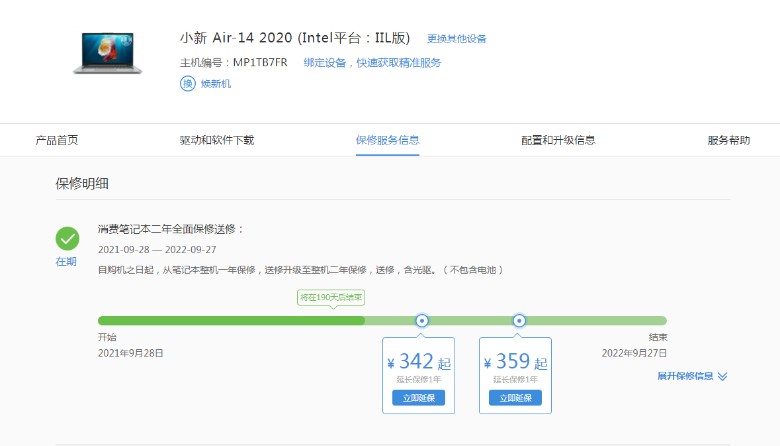The width and height of the screenshot is (780, 446).
Task: Click the product title 小新 Air-14 2020
Action: click(x=294, y=38)
